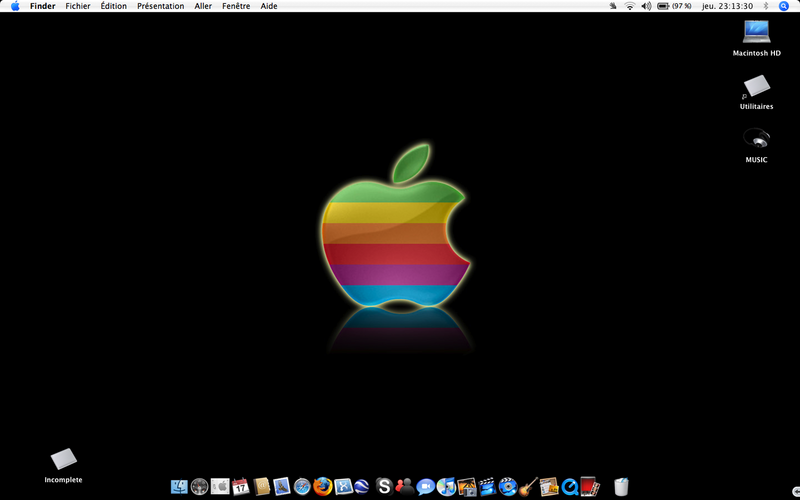Select the Macintosh HD desktop drive
The image size is (800, 500).
[x=757, y=38]
